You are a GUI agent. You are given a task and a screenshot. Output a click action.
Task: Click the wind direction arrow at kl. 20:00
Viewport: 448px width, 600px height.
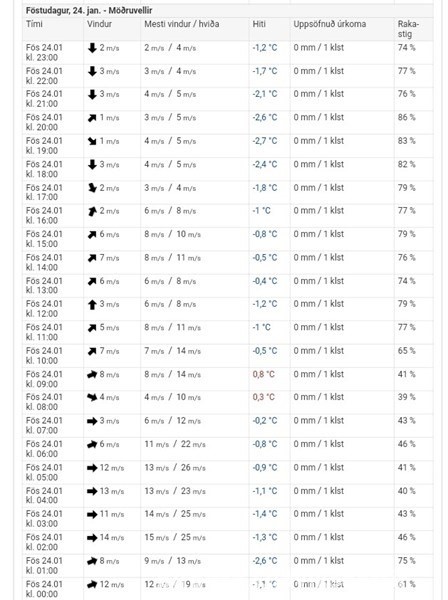(92, 118)
